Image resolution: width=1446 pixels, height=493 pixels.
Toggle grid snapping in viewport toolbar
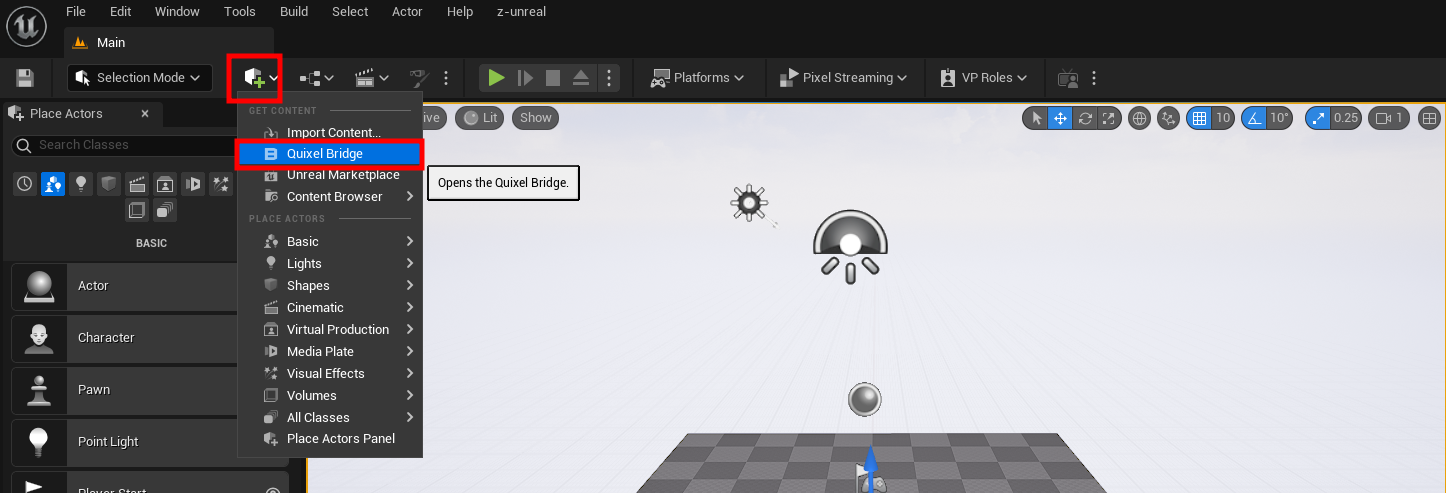[1199, 118]
